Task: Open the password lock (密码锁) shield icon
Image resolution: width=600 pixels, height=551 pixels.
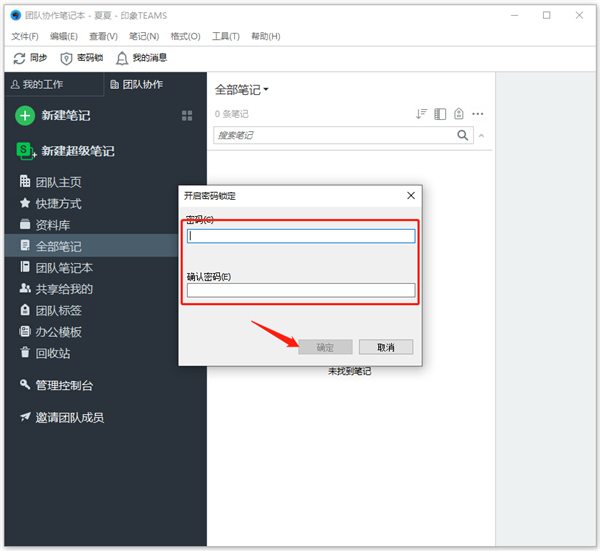Action: (66, 58)
